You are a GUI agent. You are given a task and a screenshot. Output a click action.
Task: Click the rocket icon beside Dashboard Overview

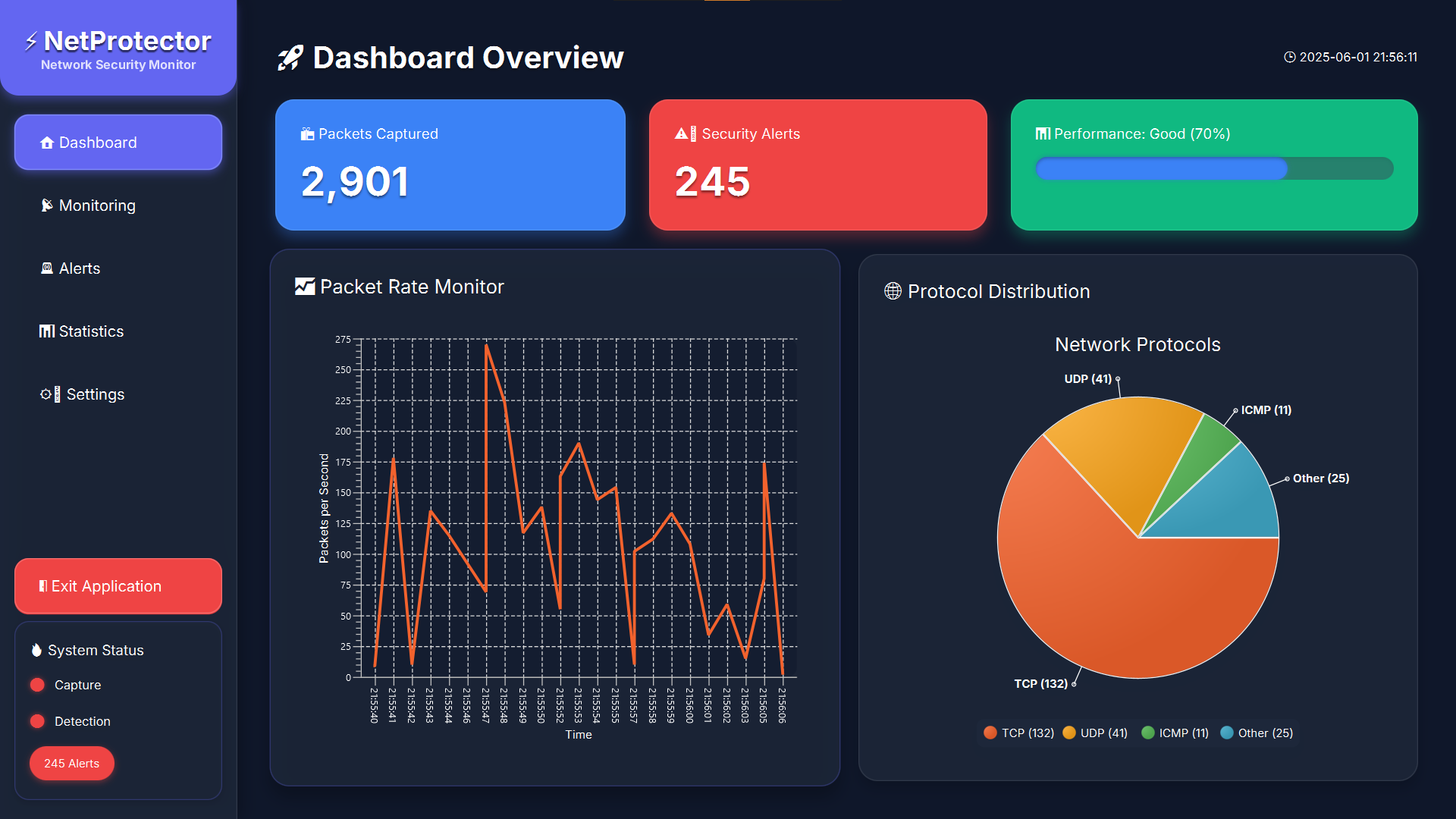click(x=290, y=58)
